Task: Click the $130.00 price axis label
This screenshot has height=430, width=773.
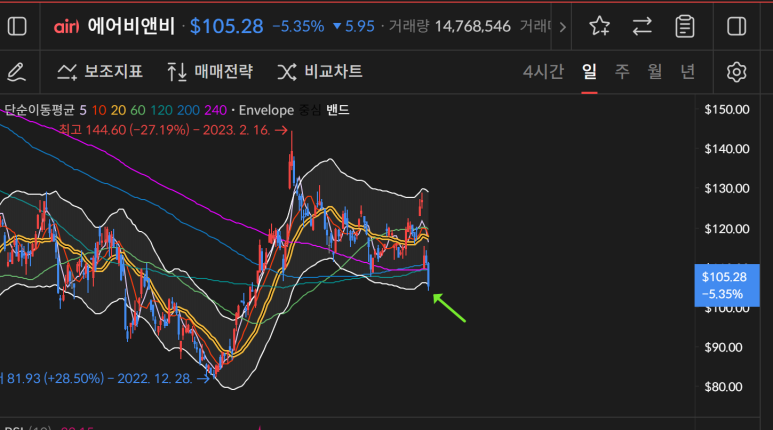Action: click(727, 188)
